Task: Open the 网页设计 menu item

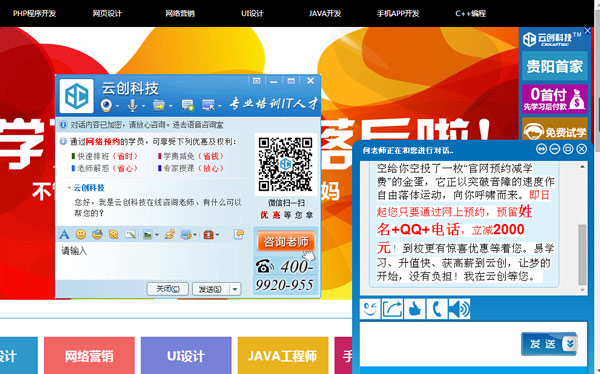Action: 107,13
